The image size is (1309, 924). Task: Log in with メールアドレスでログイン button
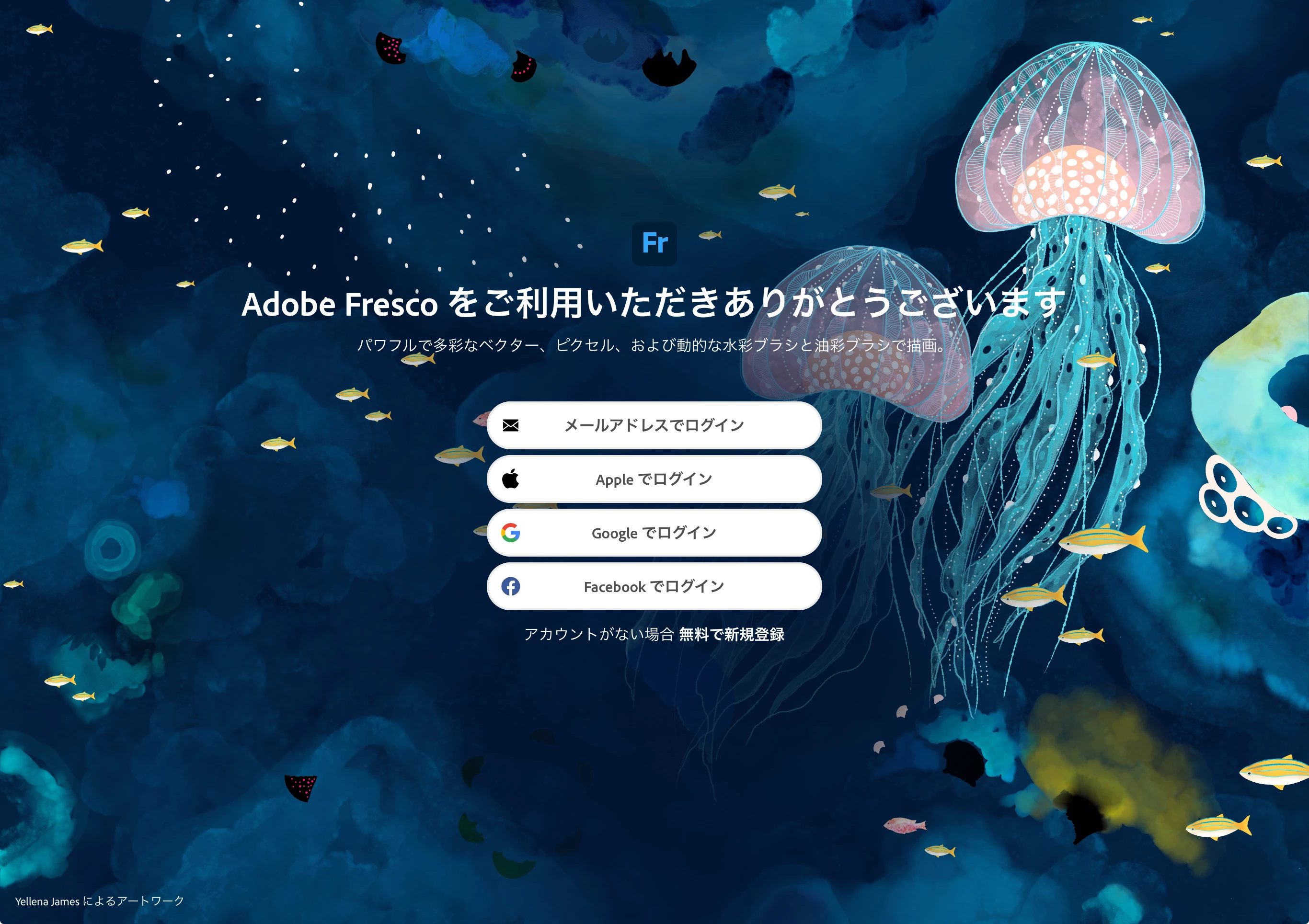tap(654, 425)
